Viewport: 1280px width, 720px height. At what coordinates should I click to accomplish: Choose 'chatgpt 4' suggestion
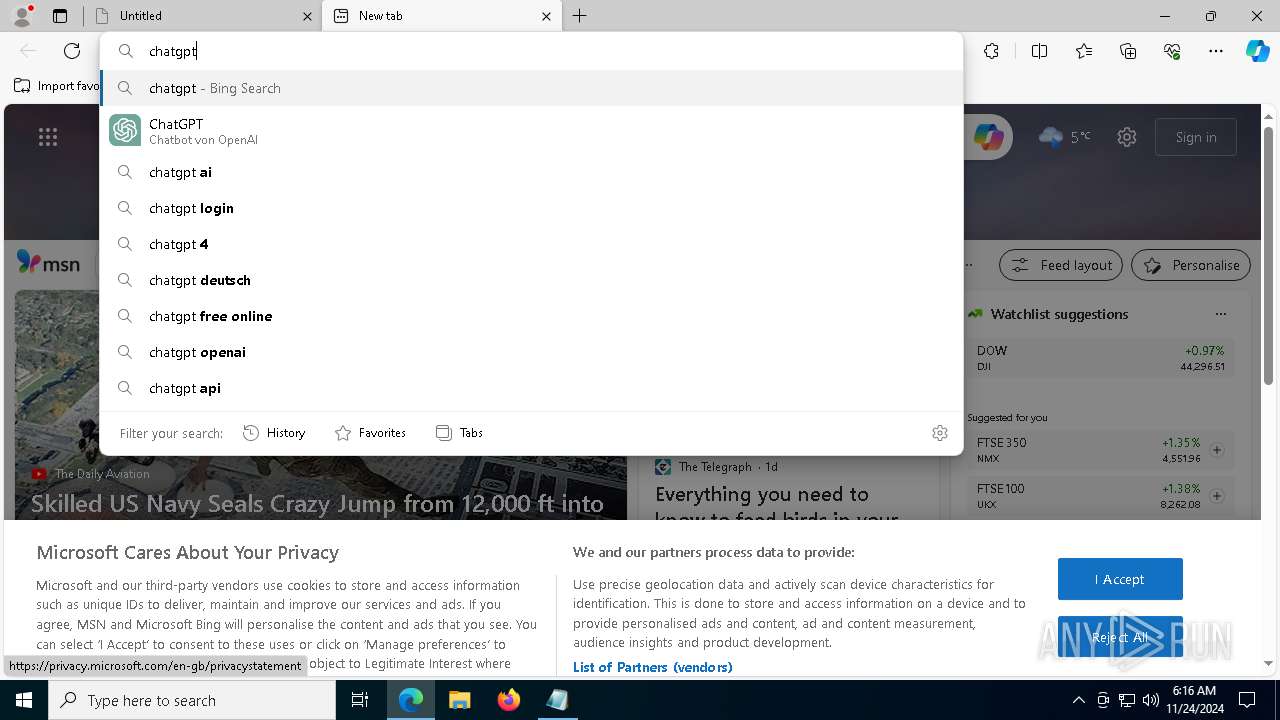[531, 244]
